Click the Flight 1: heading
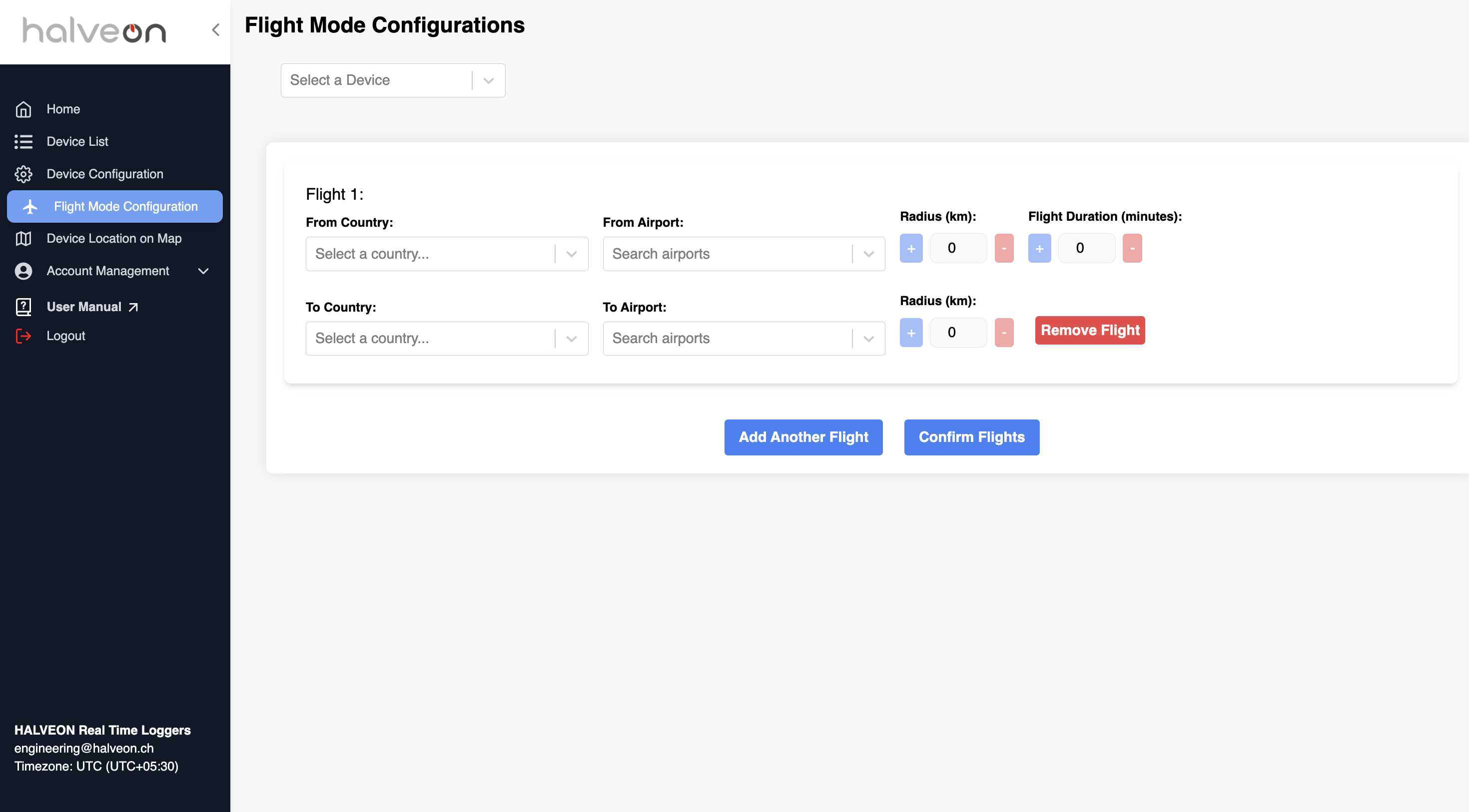This screenshot has width=1469, height=812. (334, 194)
